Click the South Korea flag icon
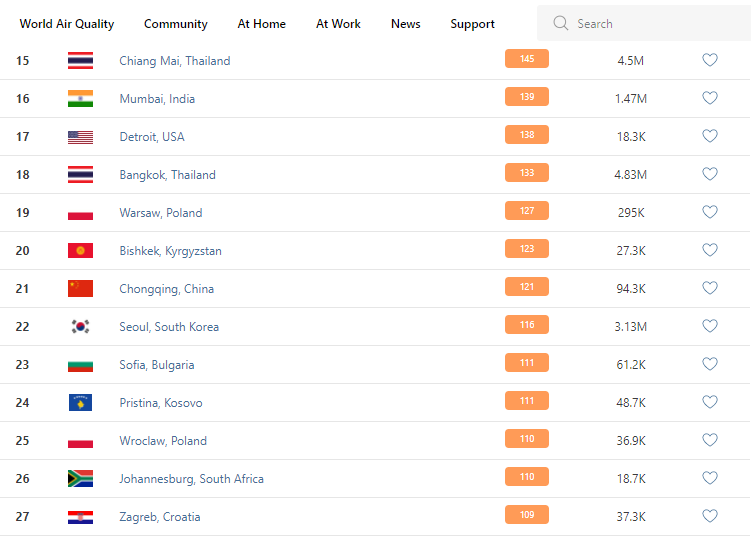The image size is (751, 542). click(x=80, y=326)
